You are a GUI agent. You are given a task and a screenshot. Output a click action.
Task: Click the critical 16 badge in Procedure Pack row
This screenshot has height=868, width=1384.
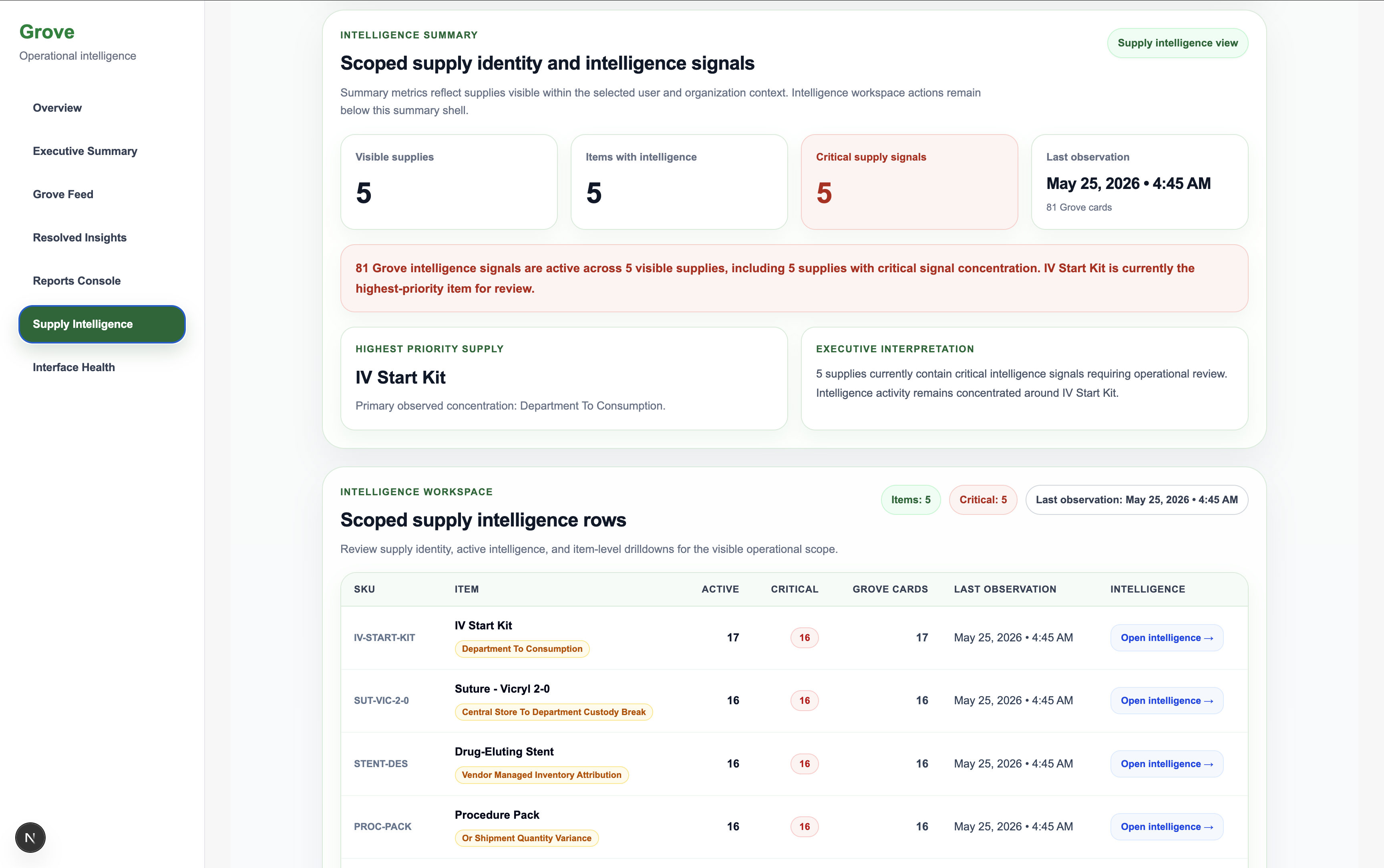coord(805,827)
